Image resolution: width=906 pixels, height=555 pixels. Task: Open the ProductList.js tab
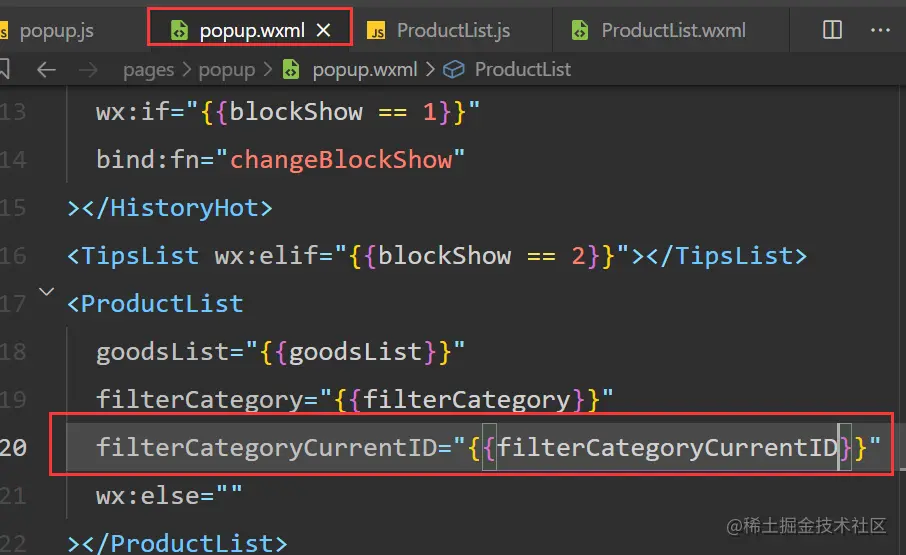pos(453,30)
